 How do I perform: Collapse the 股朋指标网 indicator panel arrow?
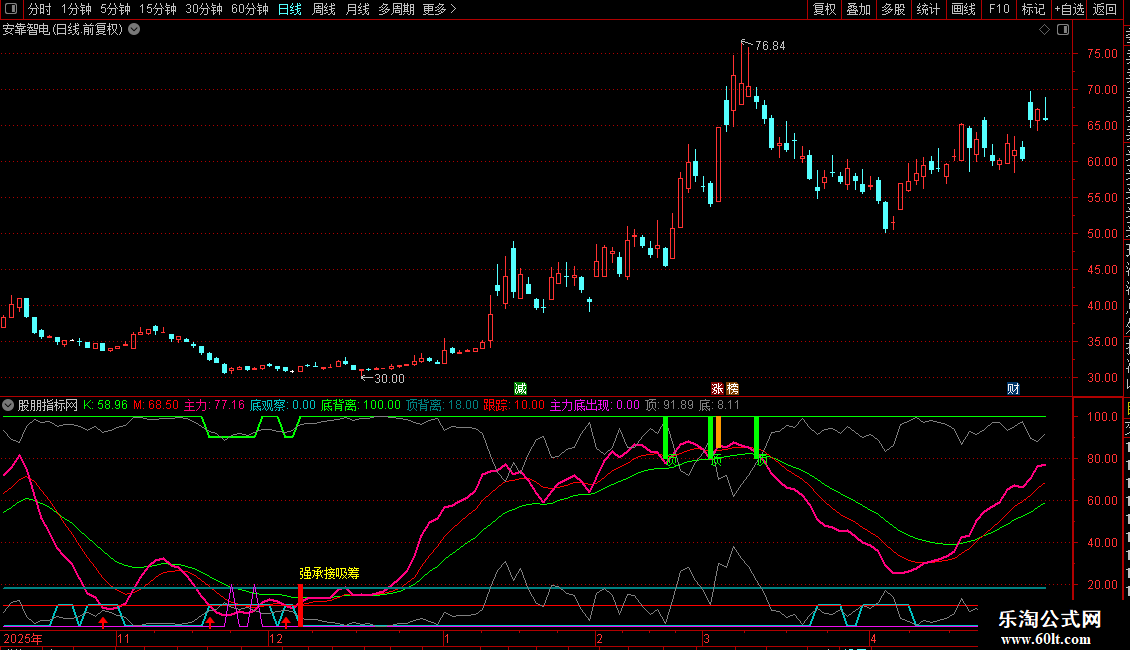[x=8, y=405]
